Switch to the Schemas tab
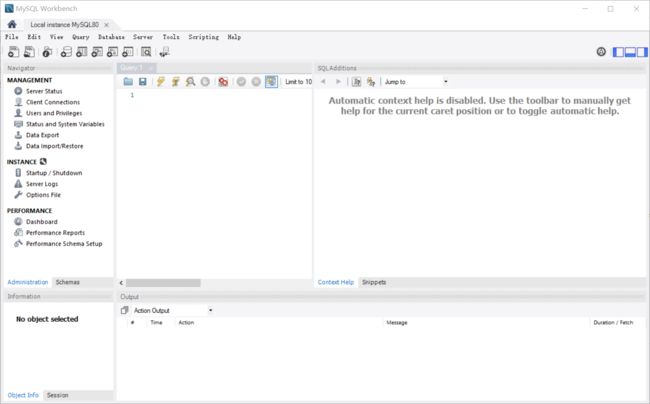 coord(68,282)
